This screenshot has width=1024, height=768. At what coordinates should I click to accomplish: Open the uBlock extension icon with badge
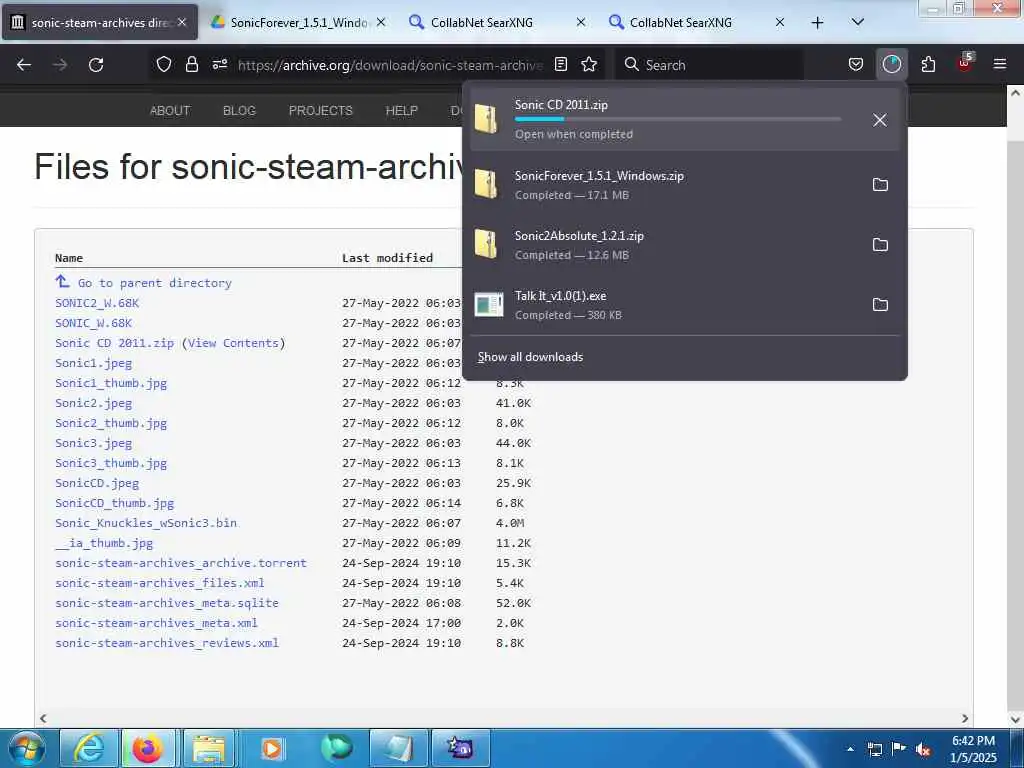pyautogui.click(x=965, y=63)
